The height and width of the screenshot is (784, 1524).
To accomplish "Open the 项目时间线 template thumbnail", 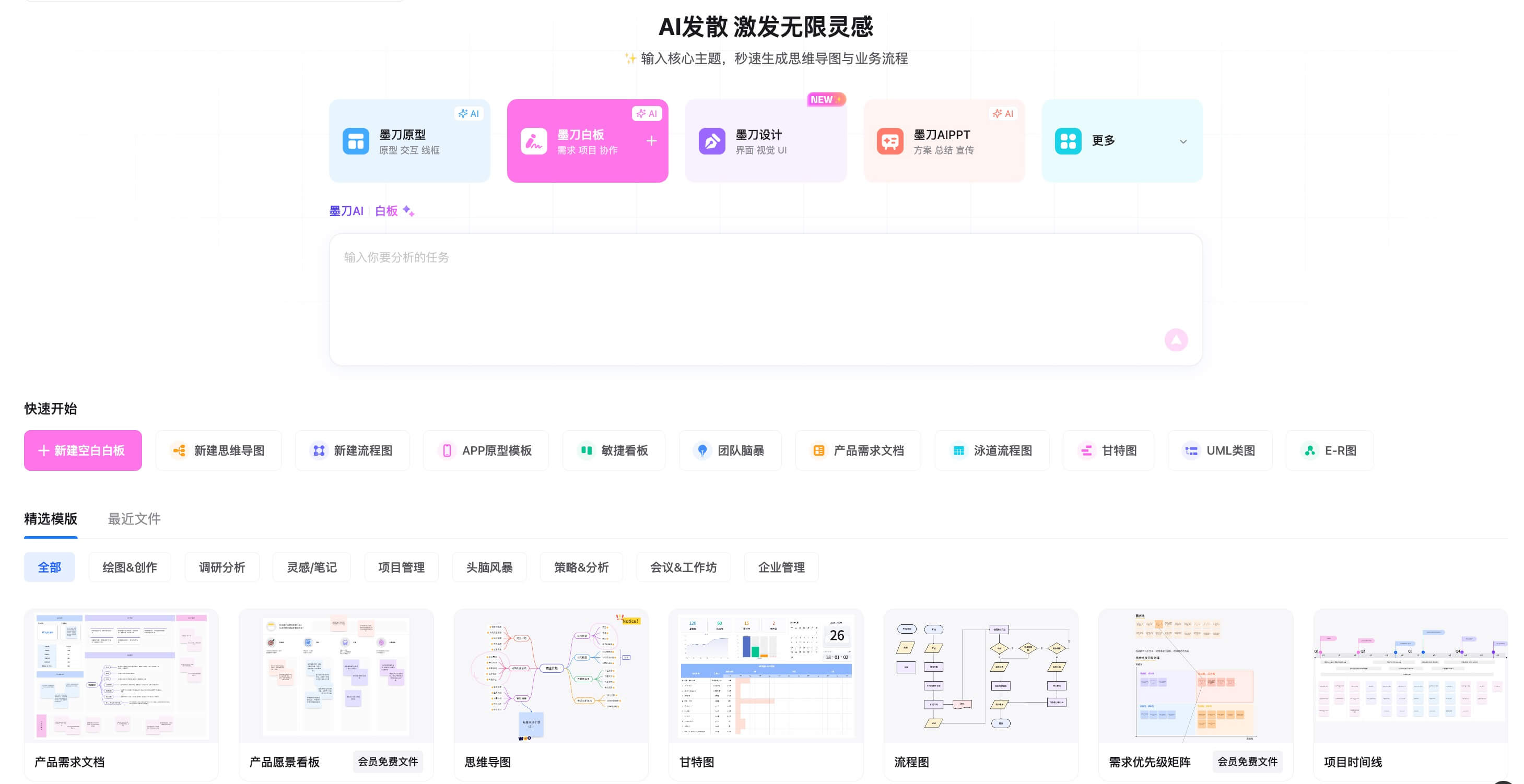I will [x=1411, y=676].
